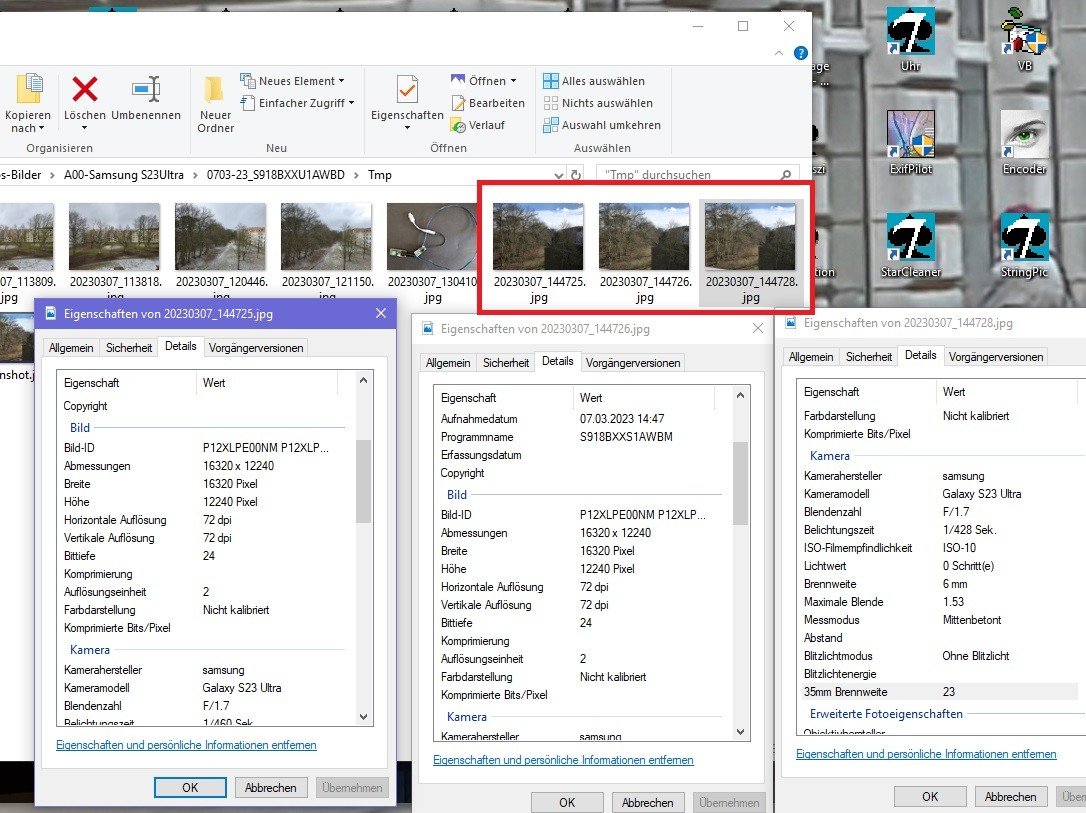The width and height of the screenshot is (1086, 813).
Task: Click the Umbenennen rename icon
Action: click(146, 90)
